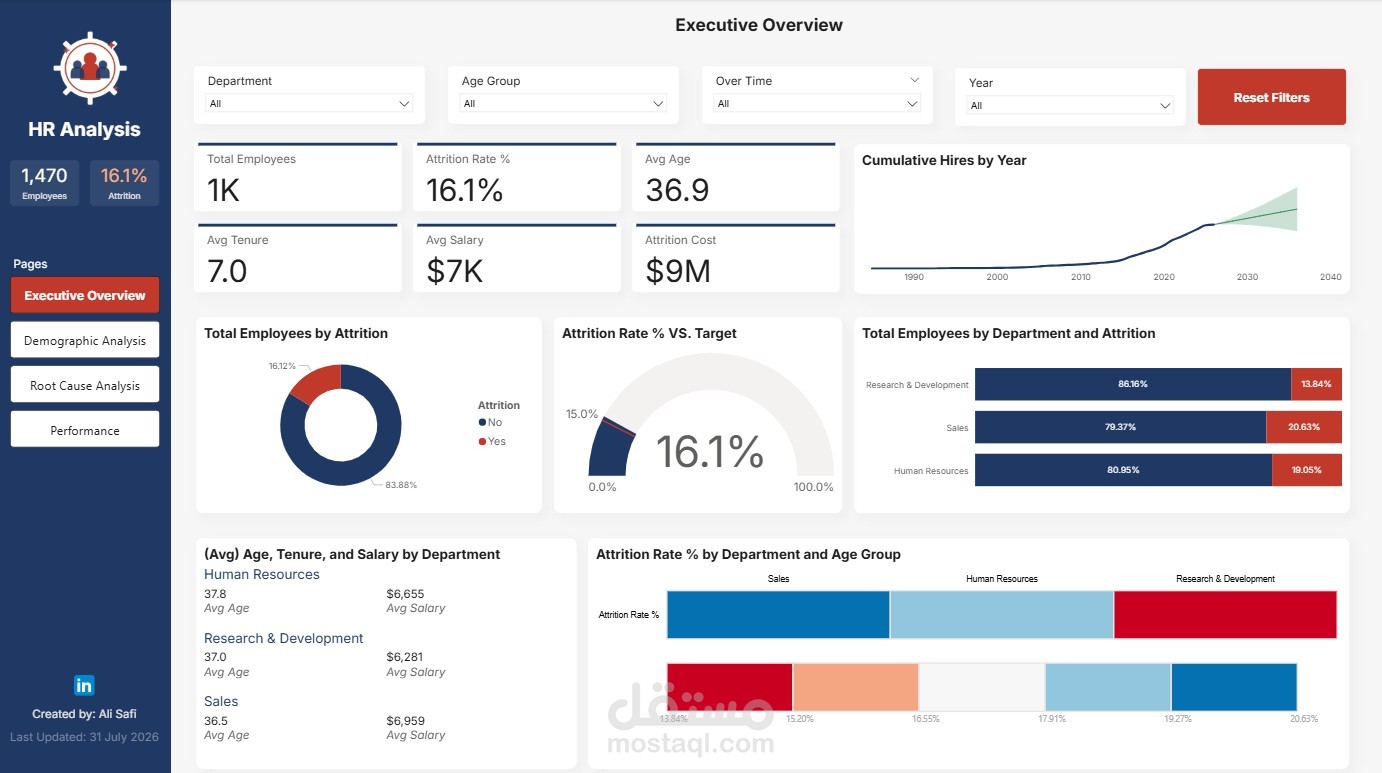Viewport: 1382px width, 773px height.
Task: Select the Human Resources 80.95% bar segment
Action: 1123,470
